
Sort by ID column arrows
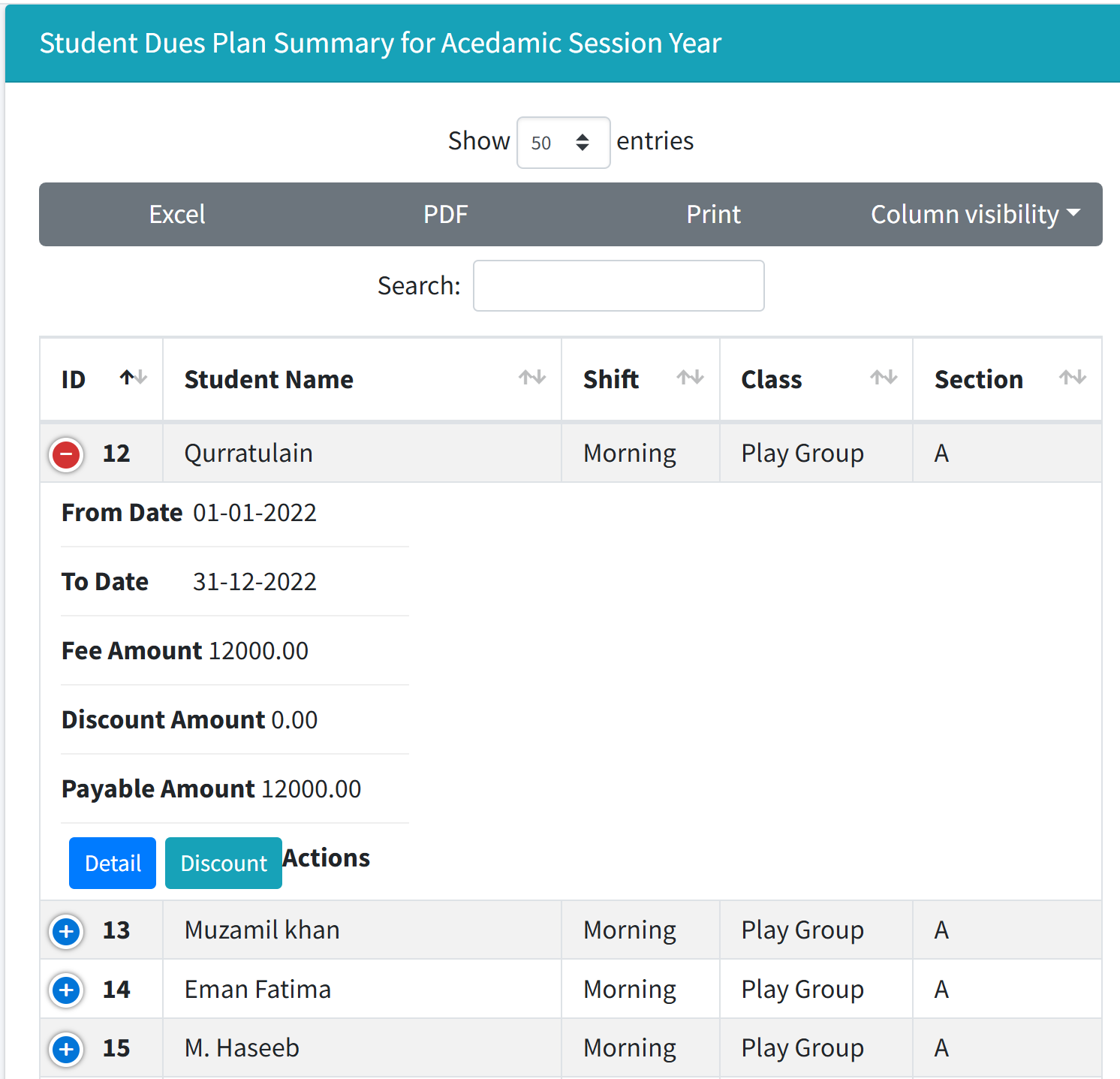pos(134,378)
